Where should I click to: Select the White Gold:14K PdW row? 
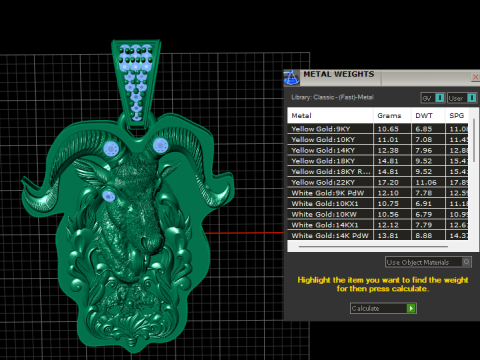point(378,235)
